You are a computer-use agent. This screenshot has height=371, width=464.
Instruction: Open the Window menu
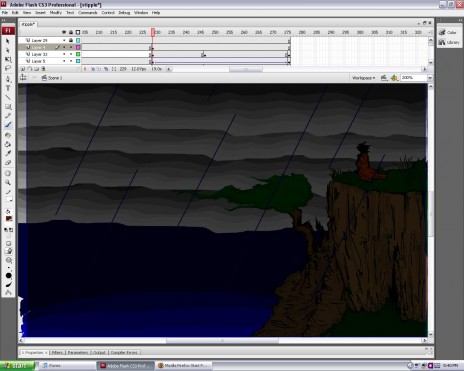tap(141, 13)
